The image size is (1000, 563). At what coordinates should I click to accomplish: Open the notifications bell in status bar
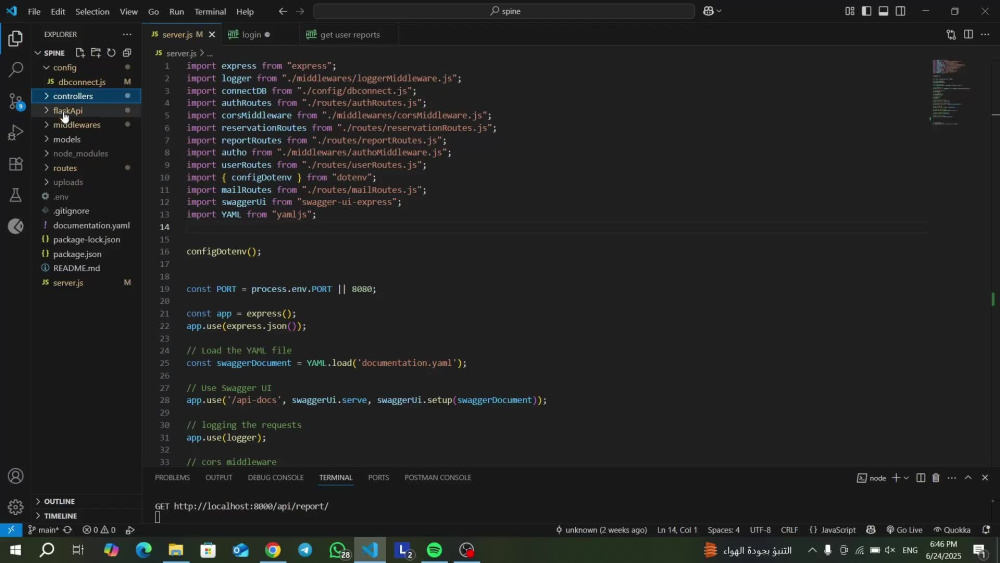(986, 530)
